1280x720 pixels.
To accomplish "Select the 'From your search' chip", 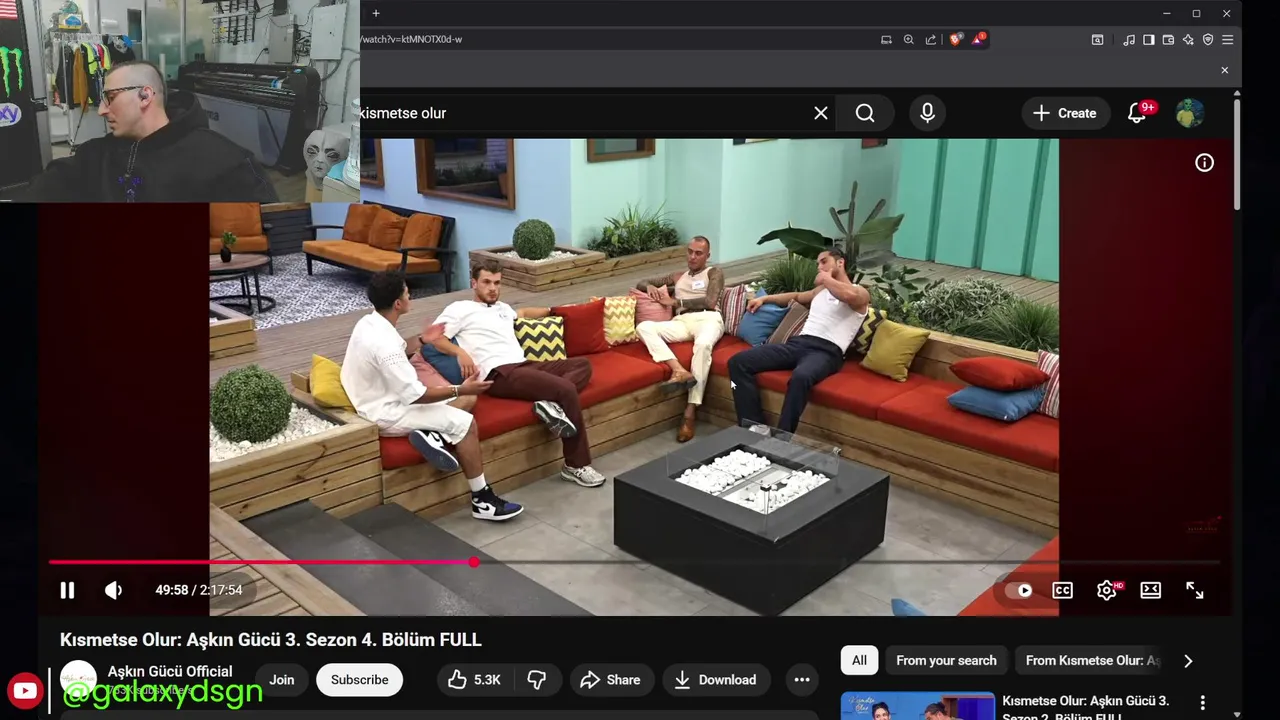I will click(x=946, y=660).
